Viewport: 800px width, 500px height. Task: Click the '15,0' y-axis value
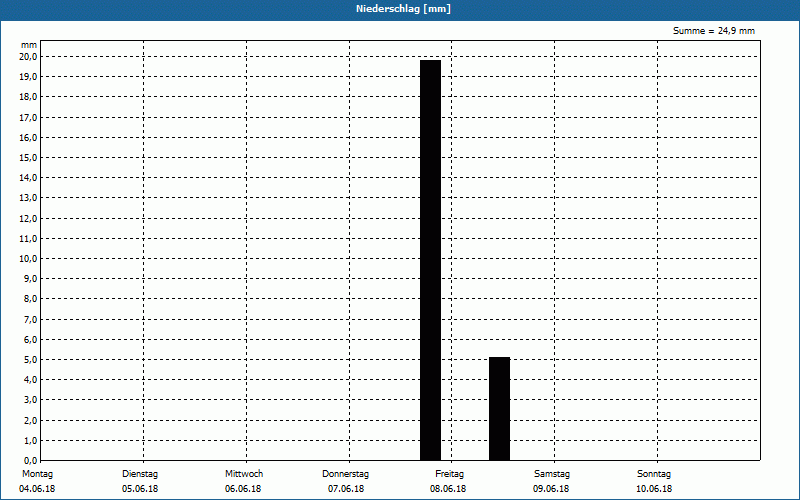[x=28, y=158]
